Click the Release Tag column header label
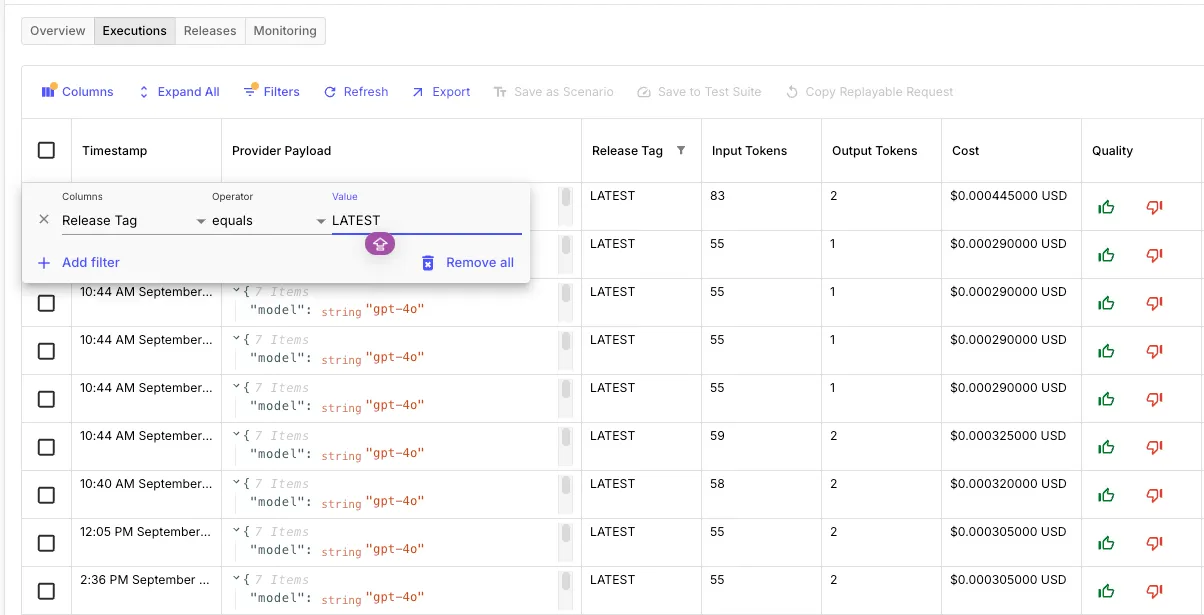 627,150
